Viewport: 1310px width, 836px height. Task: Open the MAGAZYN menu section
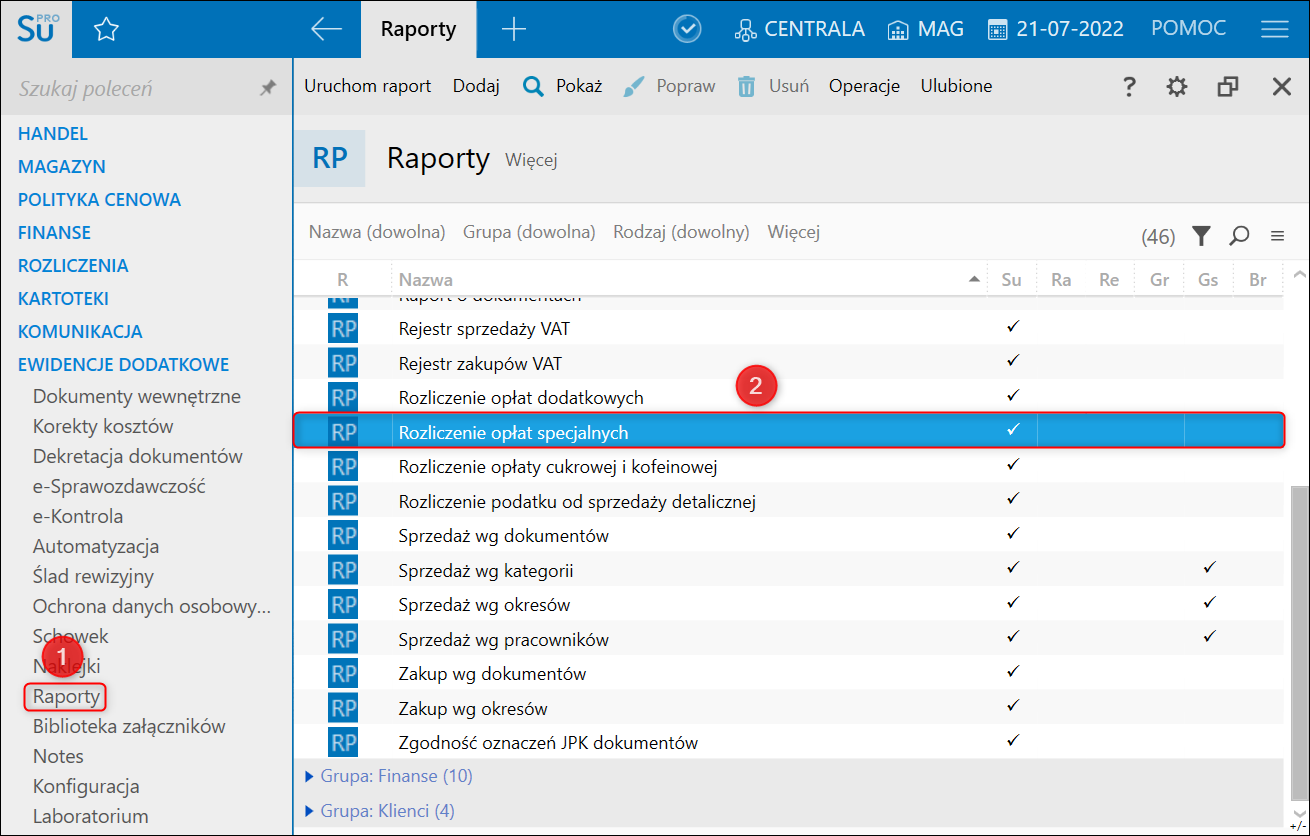(x=62, y=167)
